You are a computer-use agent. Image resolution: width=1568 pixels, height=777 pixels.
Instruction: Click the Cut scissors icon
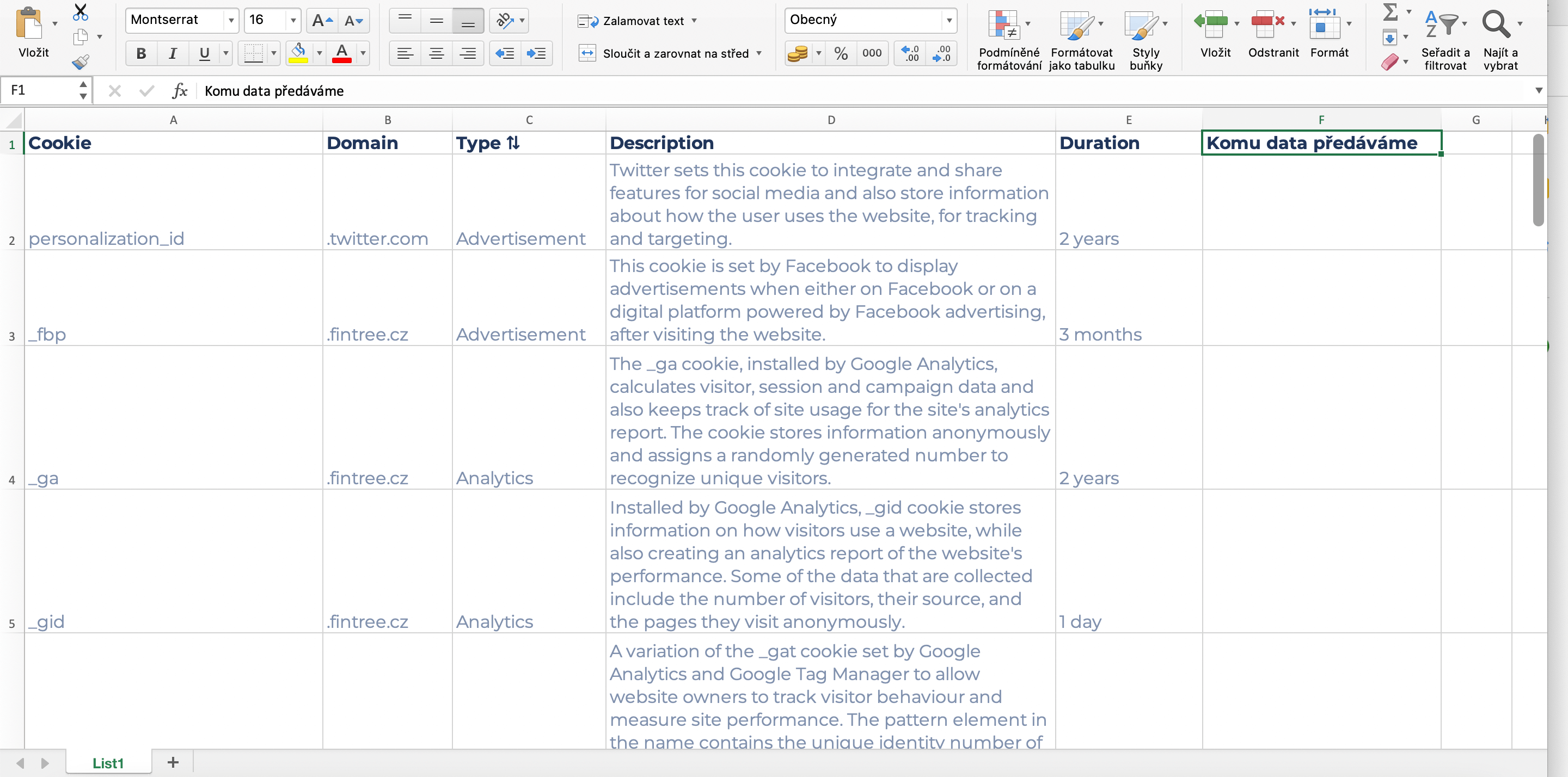[x=81, y=11]
